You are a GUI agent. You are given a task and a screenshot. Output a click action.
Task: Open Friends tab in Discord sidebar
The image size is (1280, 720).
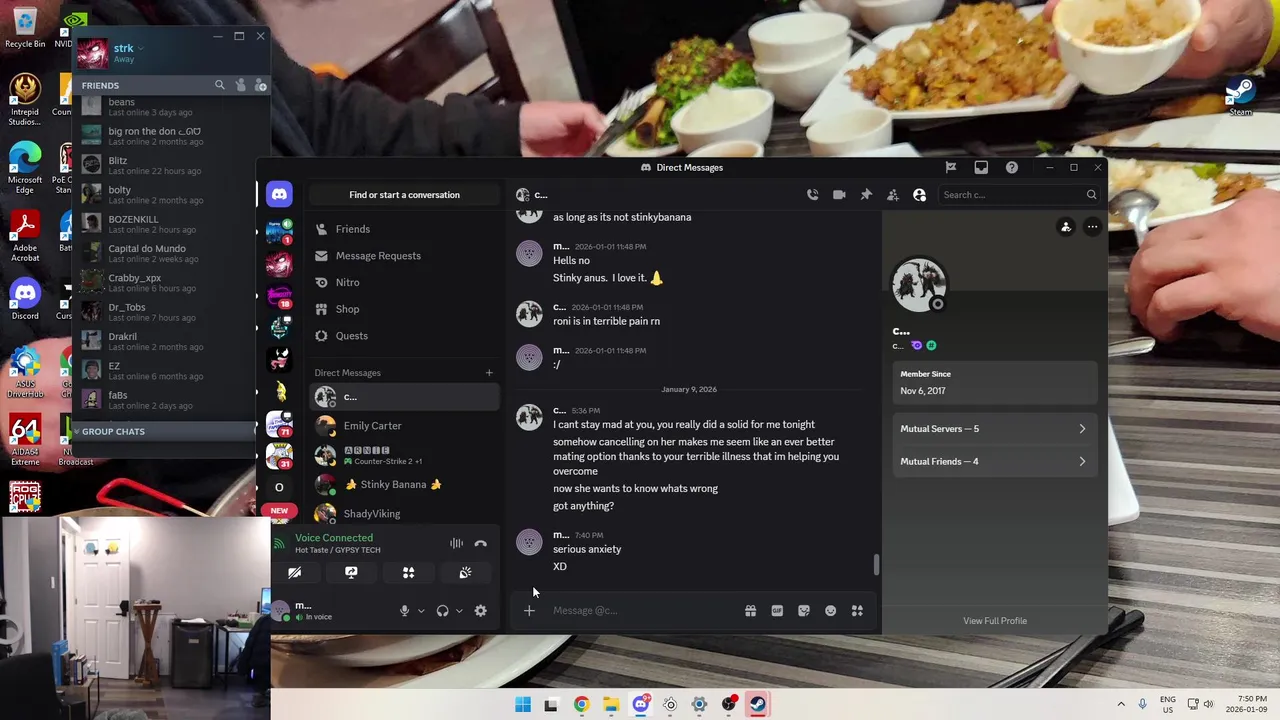[x=404, y=229]
